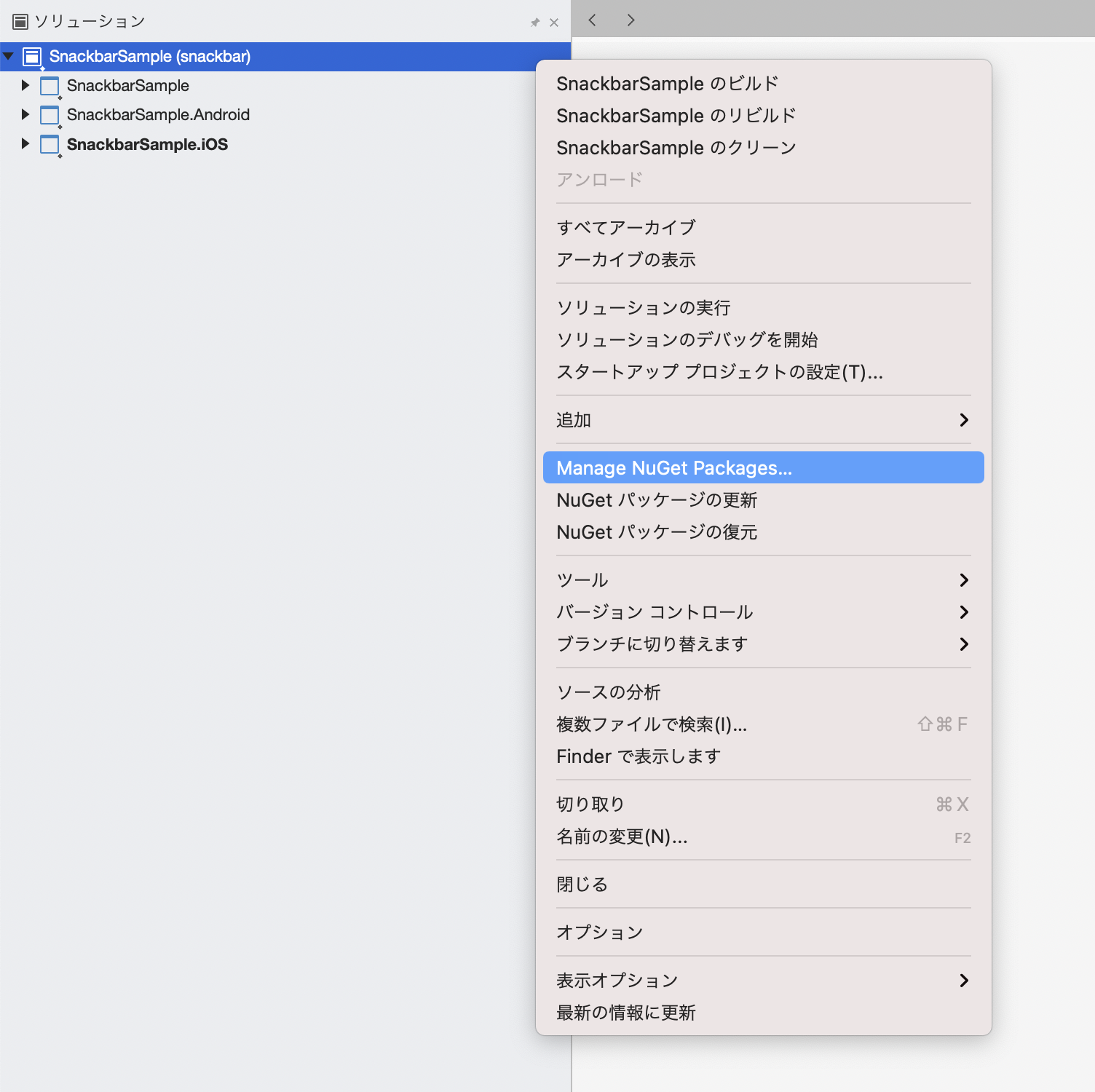The image size is (1095, 1092).
Task: Select the SnackbarSample project label
Action: click(128, 86)
